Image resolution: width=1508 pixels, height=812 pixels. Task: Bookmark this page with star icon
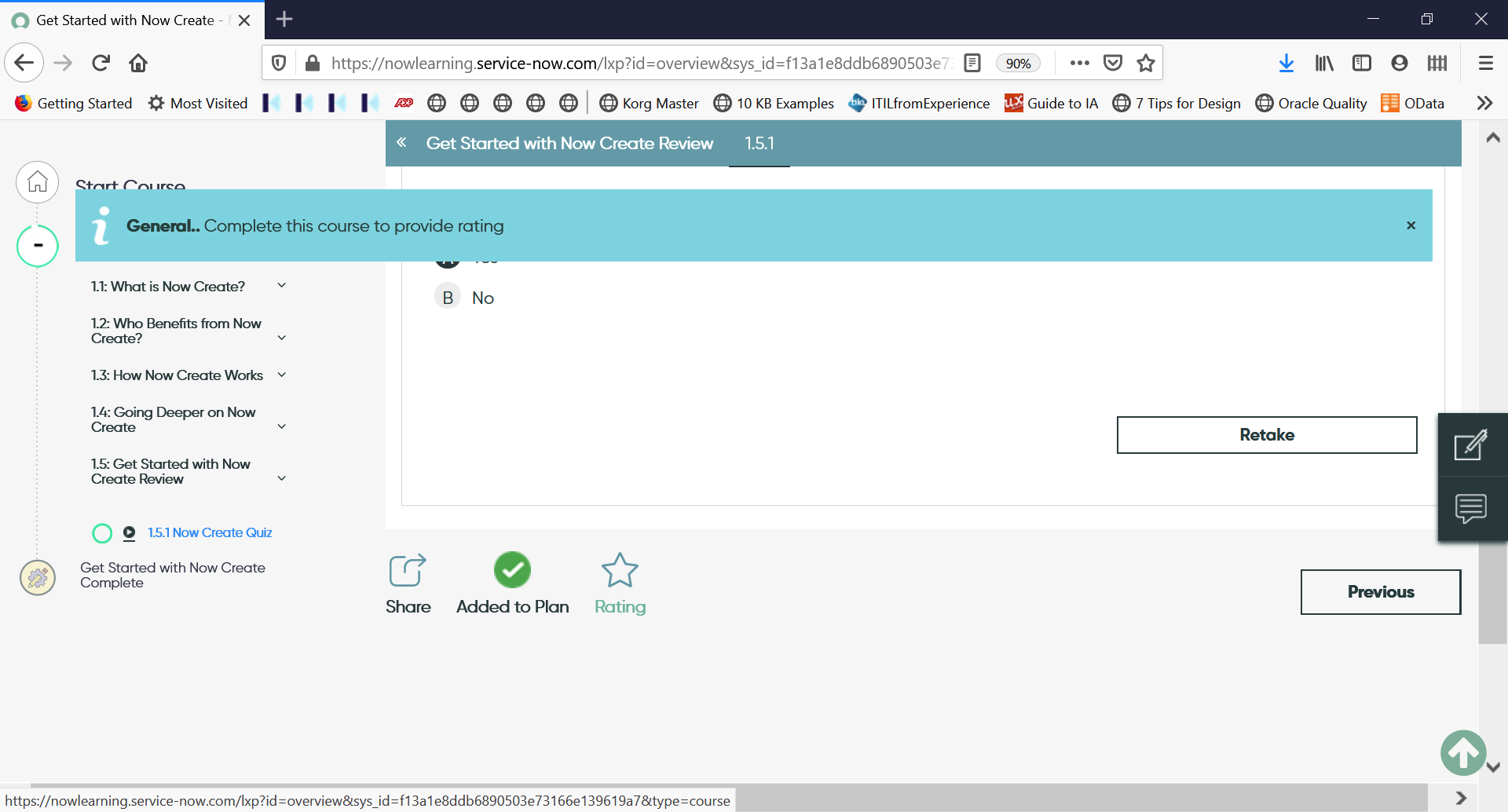coord(1146,63)
